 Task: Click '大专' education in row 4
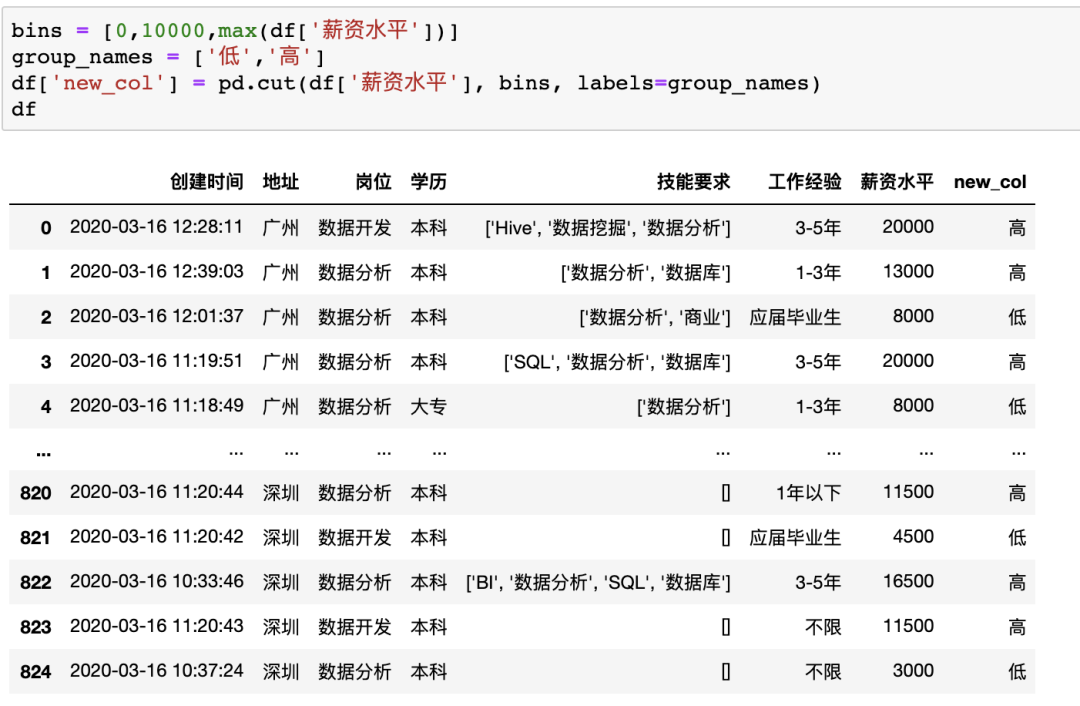(x=428, y=407)
